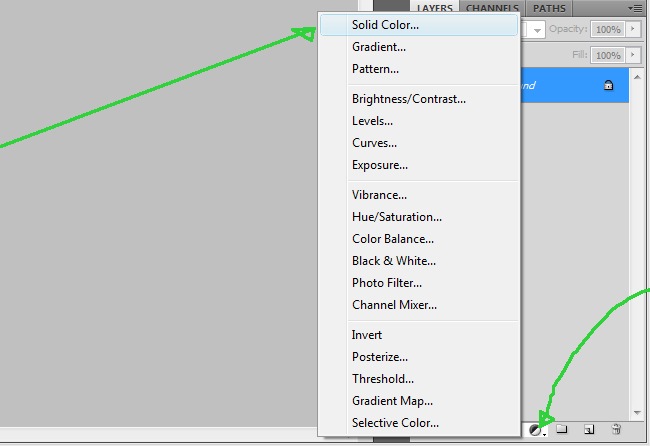Click the delete layer trash icon
The height and width of the screenshot is (446, 650).
pyautogui.click(x=616, y=429)
